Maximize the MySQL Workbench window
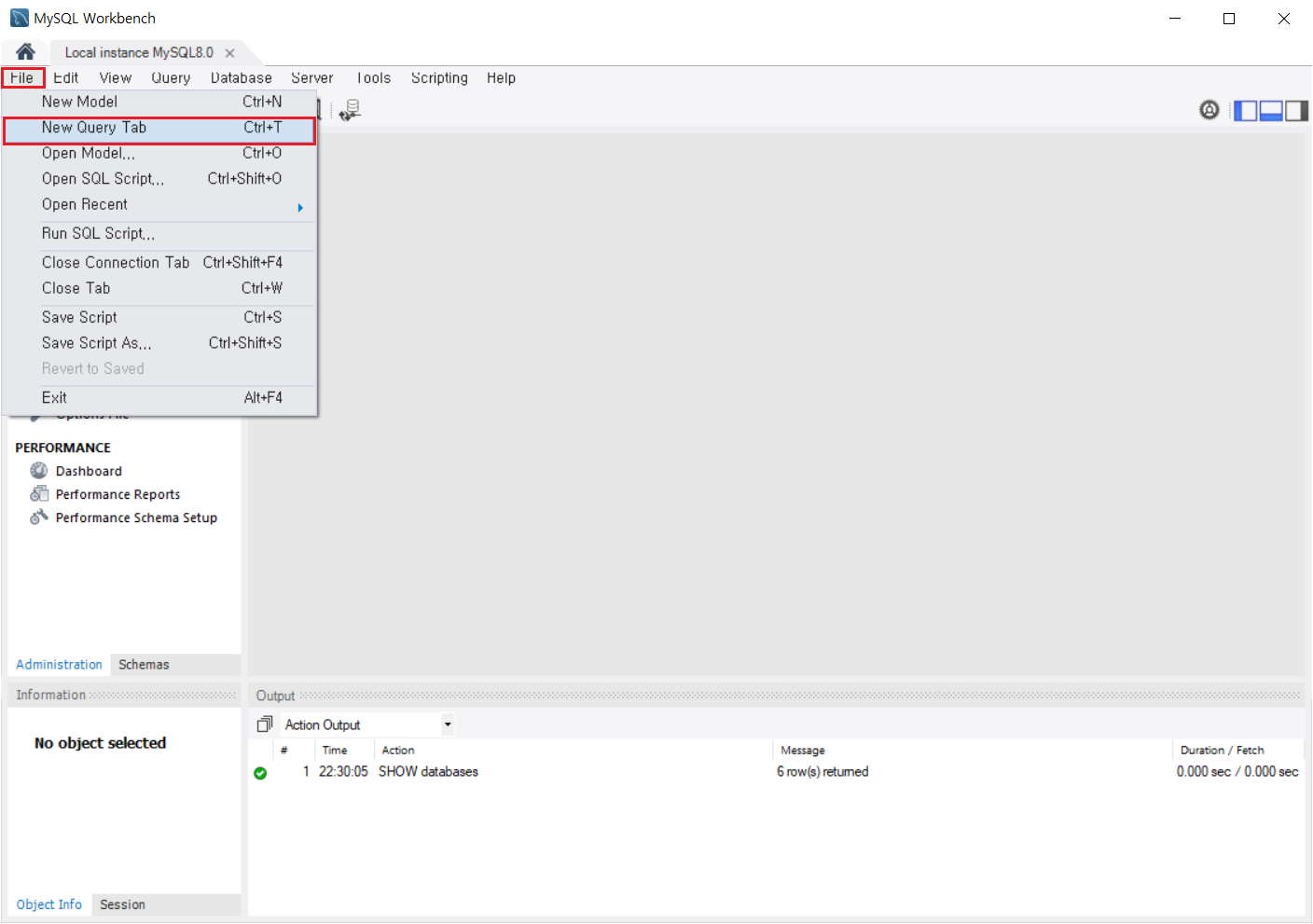Viewport: 1313px width, 924px height. pos(1229,19)
